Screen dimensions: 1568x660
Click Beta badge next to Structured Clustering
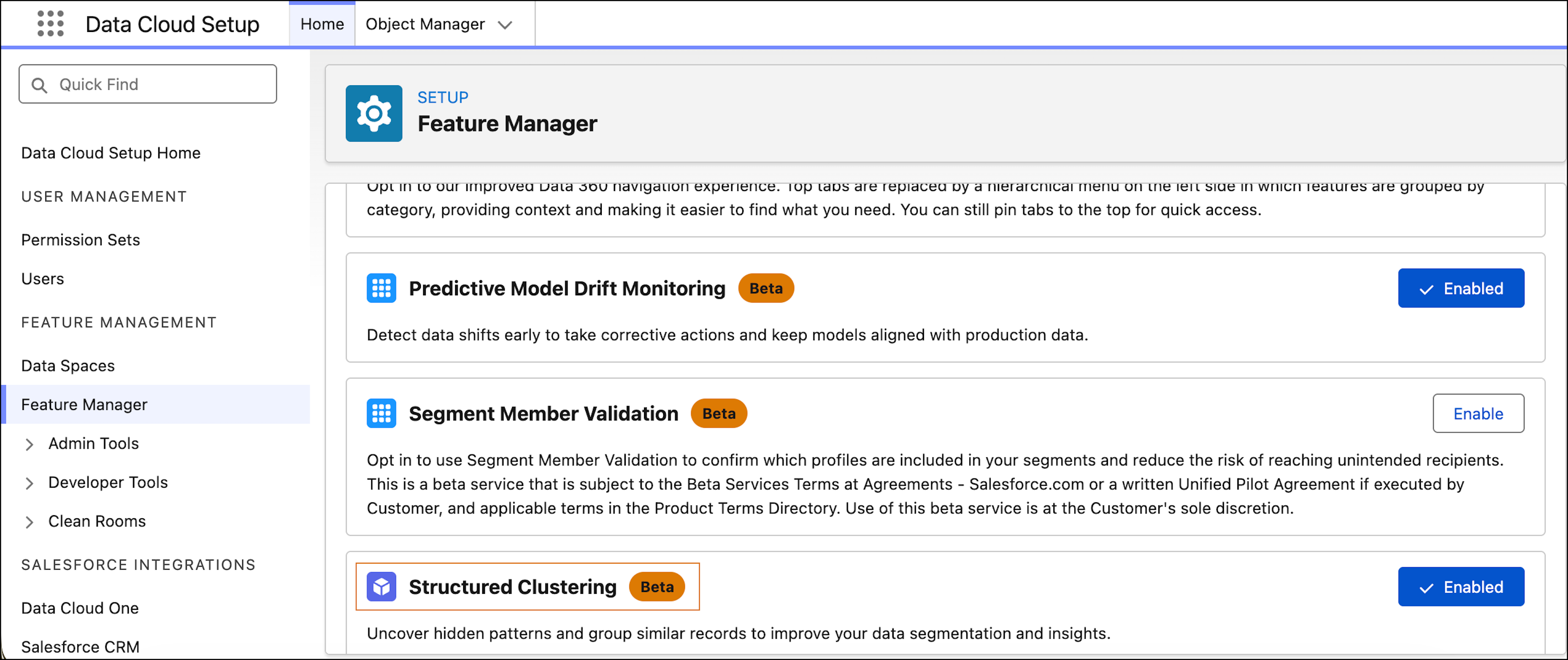pyautogui.click(x=657, y=587)
